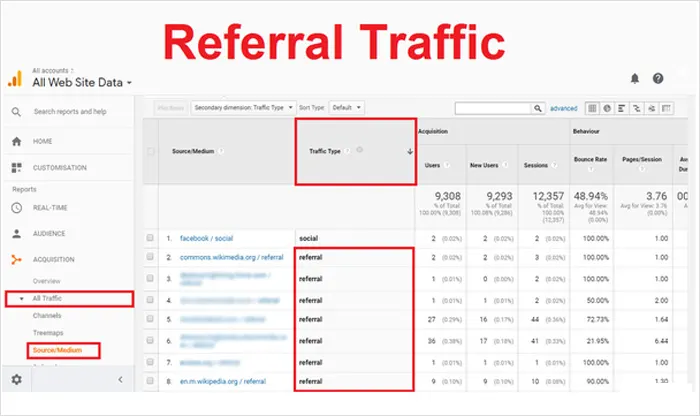Open notifications bell icon

click(634, 79)
